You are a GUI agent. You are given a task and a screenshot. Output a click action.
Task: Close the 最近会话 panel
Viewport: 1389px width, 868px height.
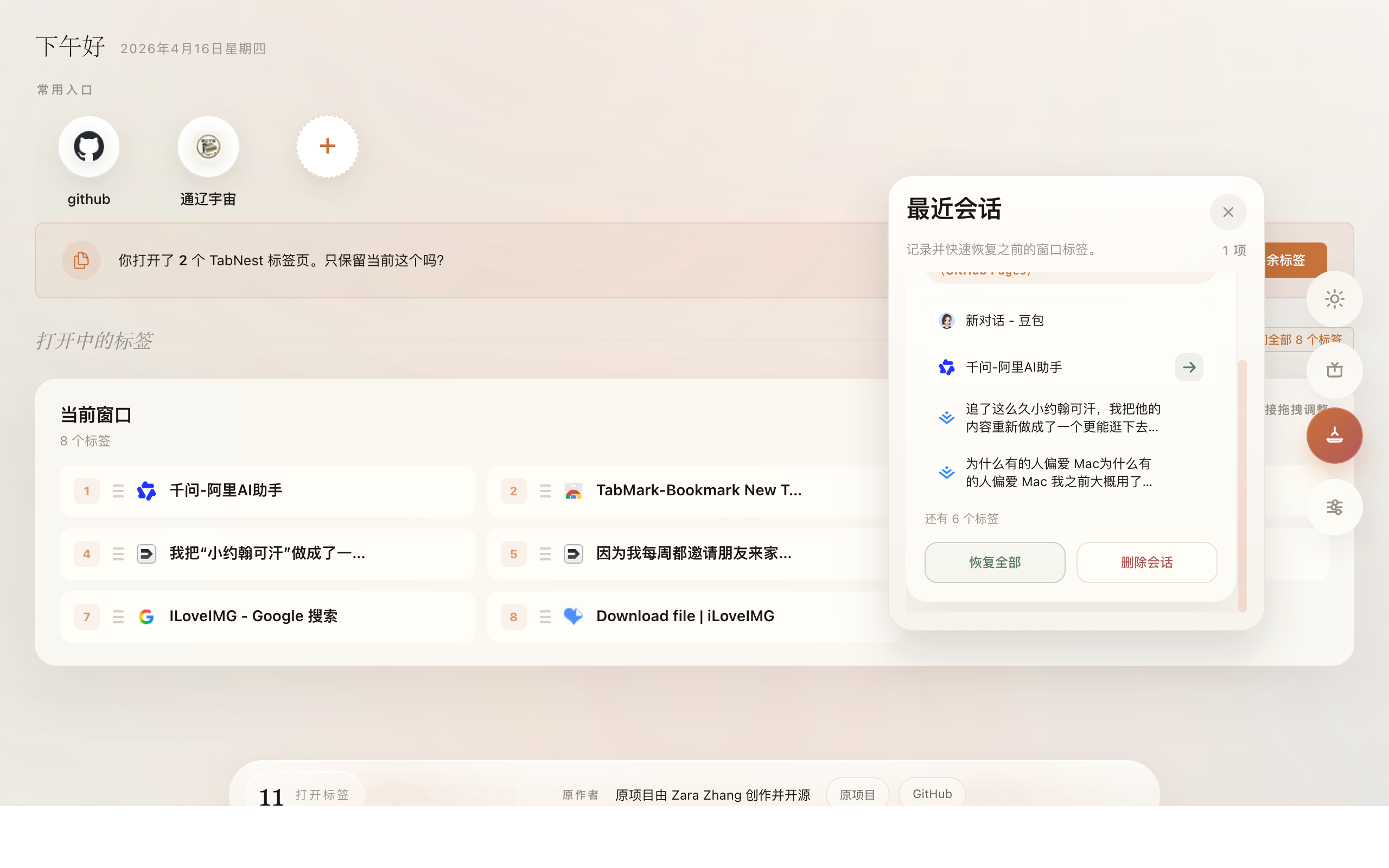pyautogui.click(x=1228, y=213)
